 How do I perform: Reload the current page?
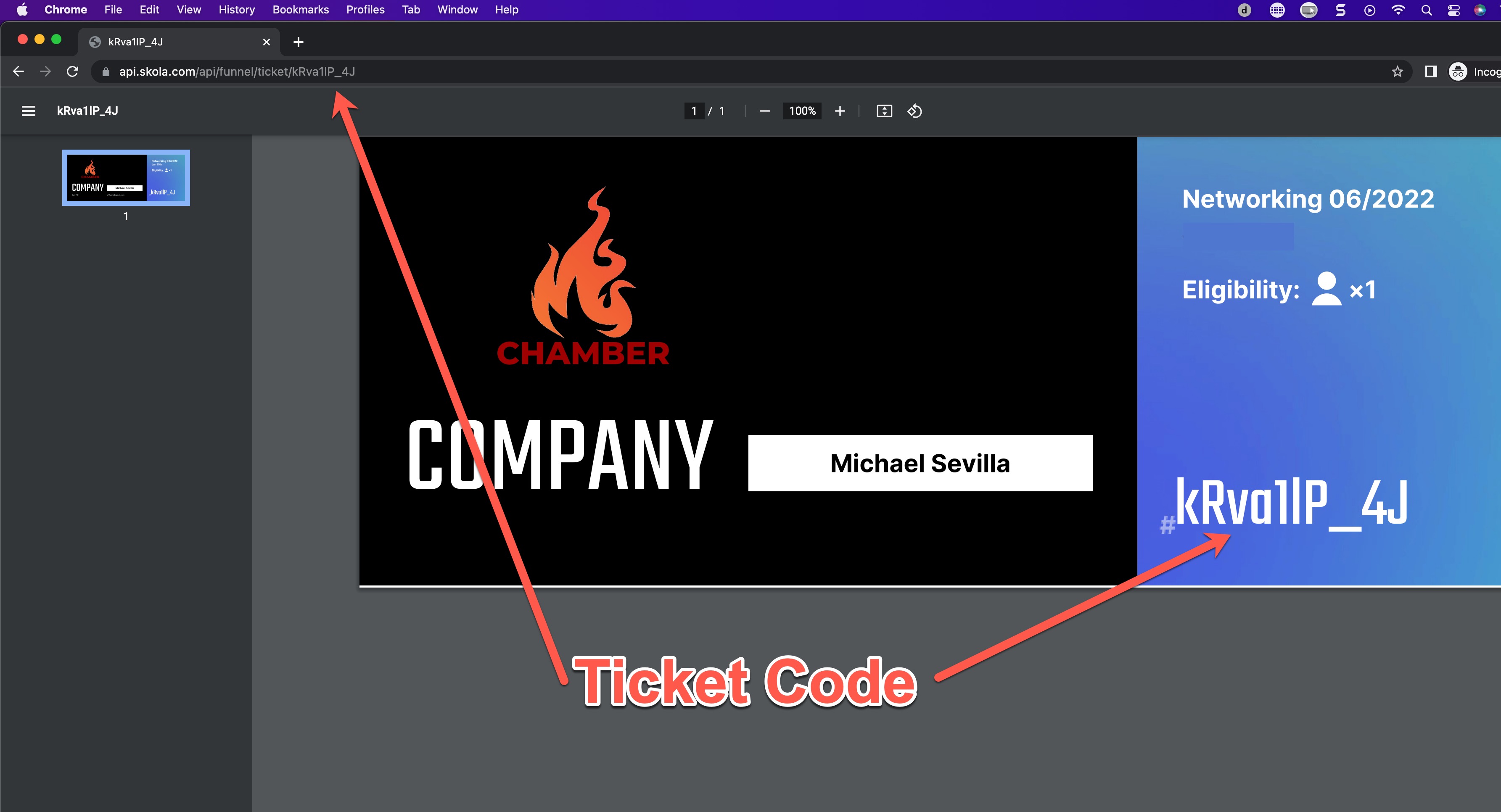point(72,71)
